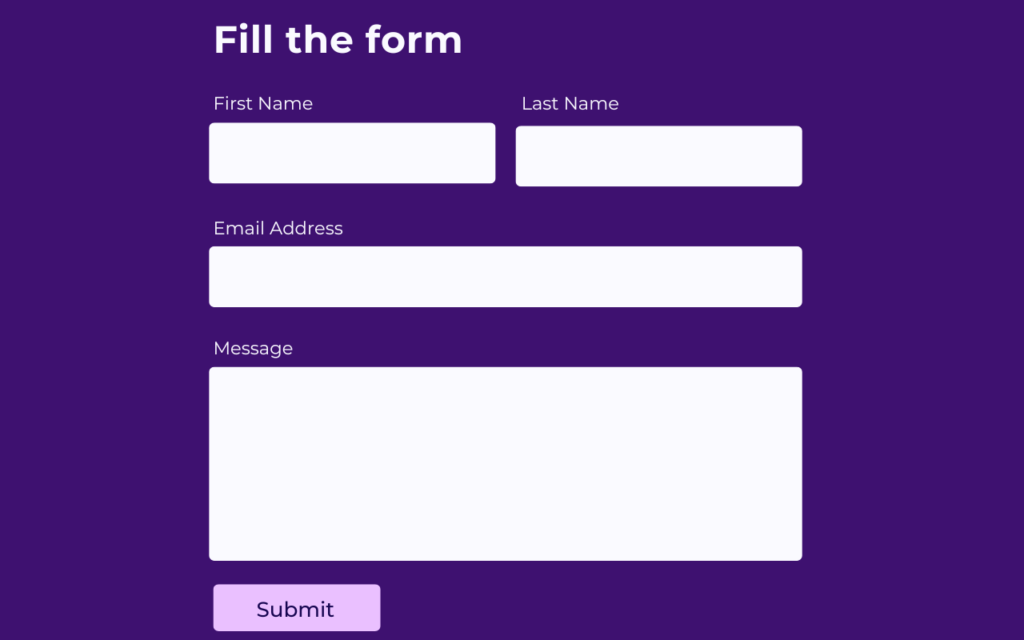Click the First Name input field

tap(352, 153)
